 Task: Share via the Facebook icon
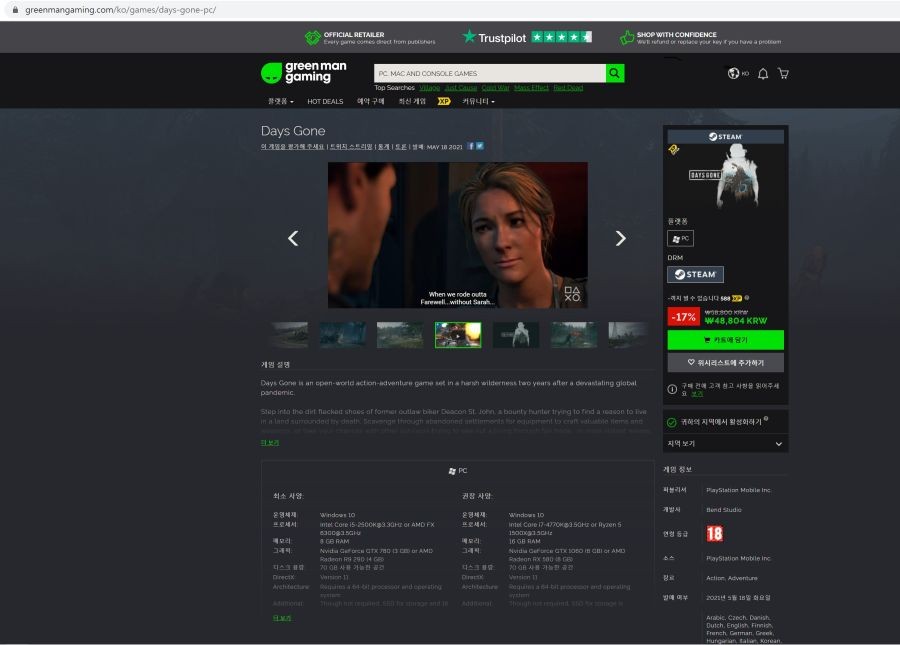(x=471, y=146)
